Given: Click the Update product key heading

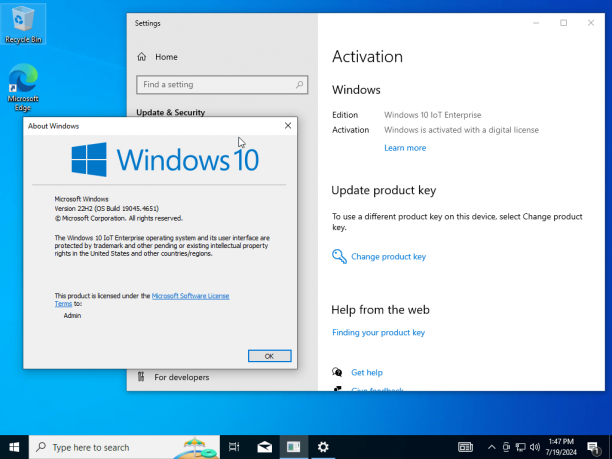Looking at the screenshot, I should tap(384, 190).
